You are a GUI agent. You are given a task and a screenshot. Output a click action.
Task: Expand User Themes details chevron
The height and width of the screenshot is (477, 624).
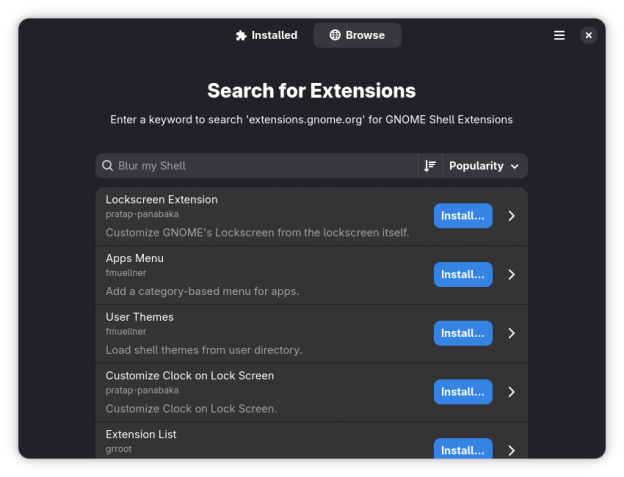pyautogui.click(x=512, y=333)
